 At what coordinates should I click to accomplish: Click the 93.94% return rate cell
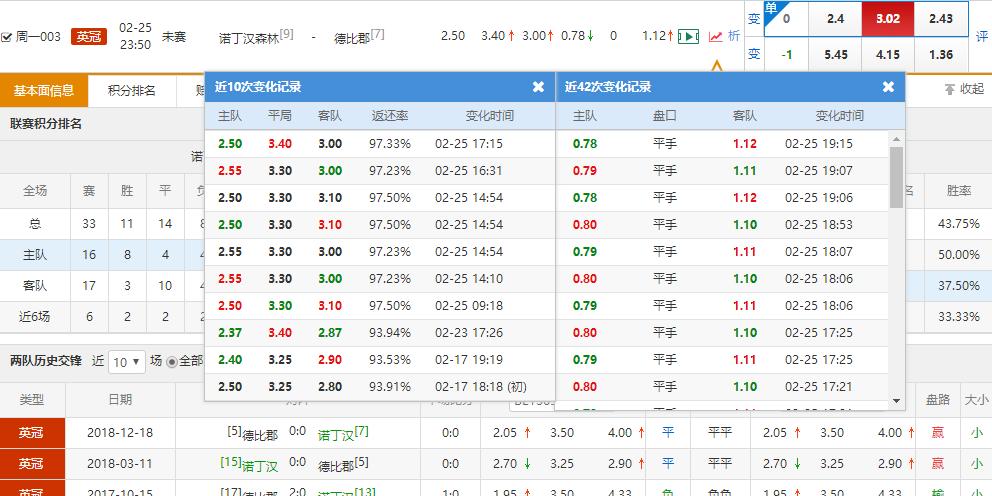390,333
